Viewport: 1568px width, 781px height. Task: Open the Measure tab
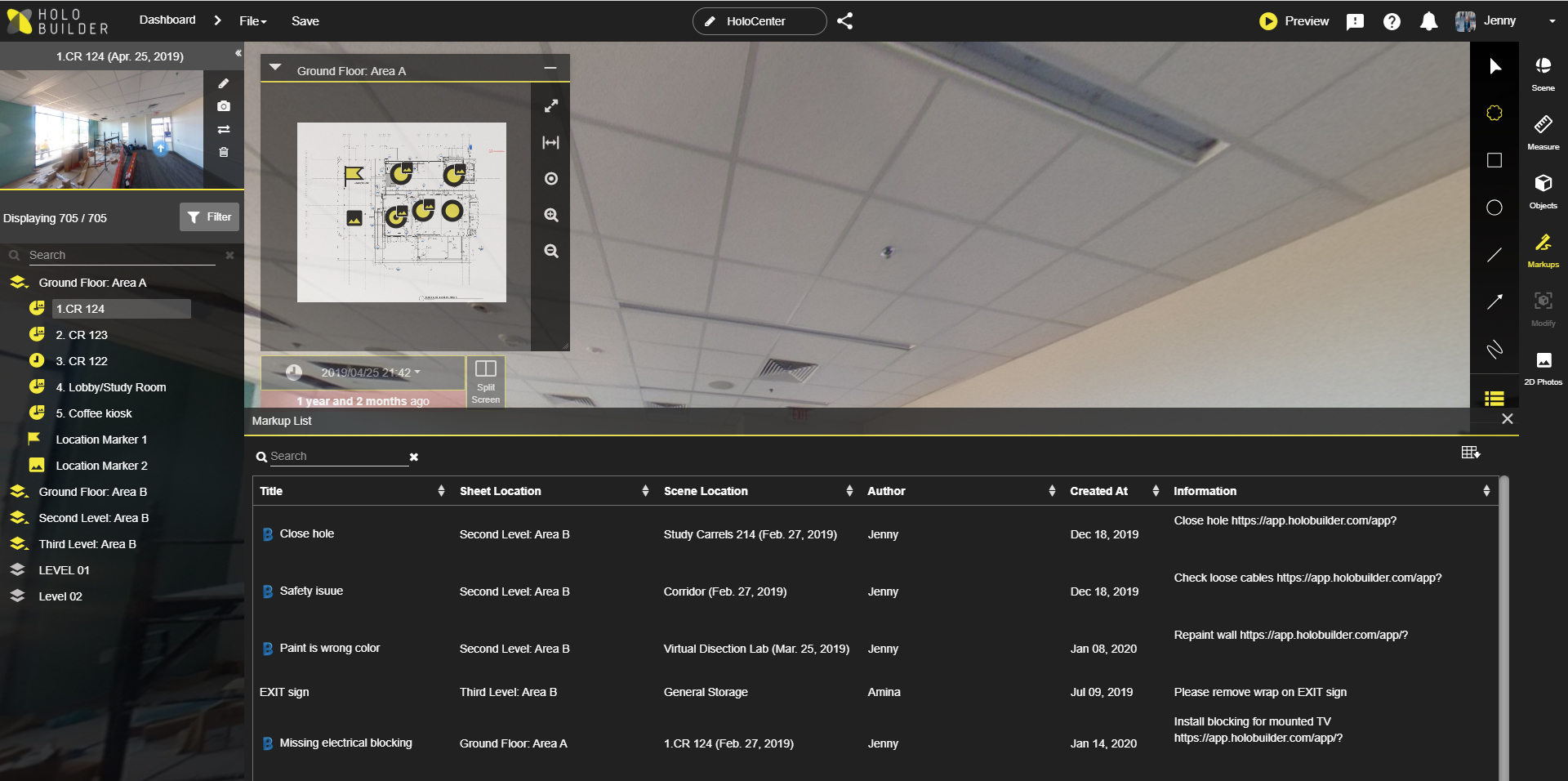click(x=1543, y=132)
